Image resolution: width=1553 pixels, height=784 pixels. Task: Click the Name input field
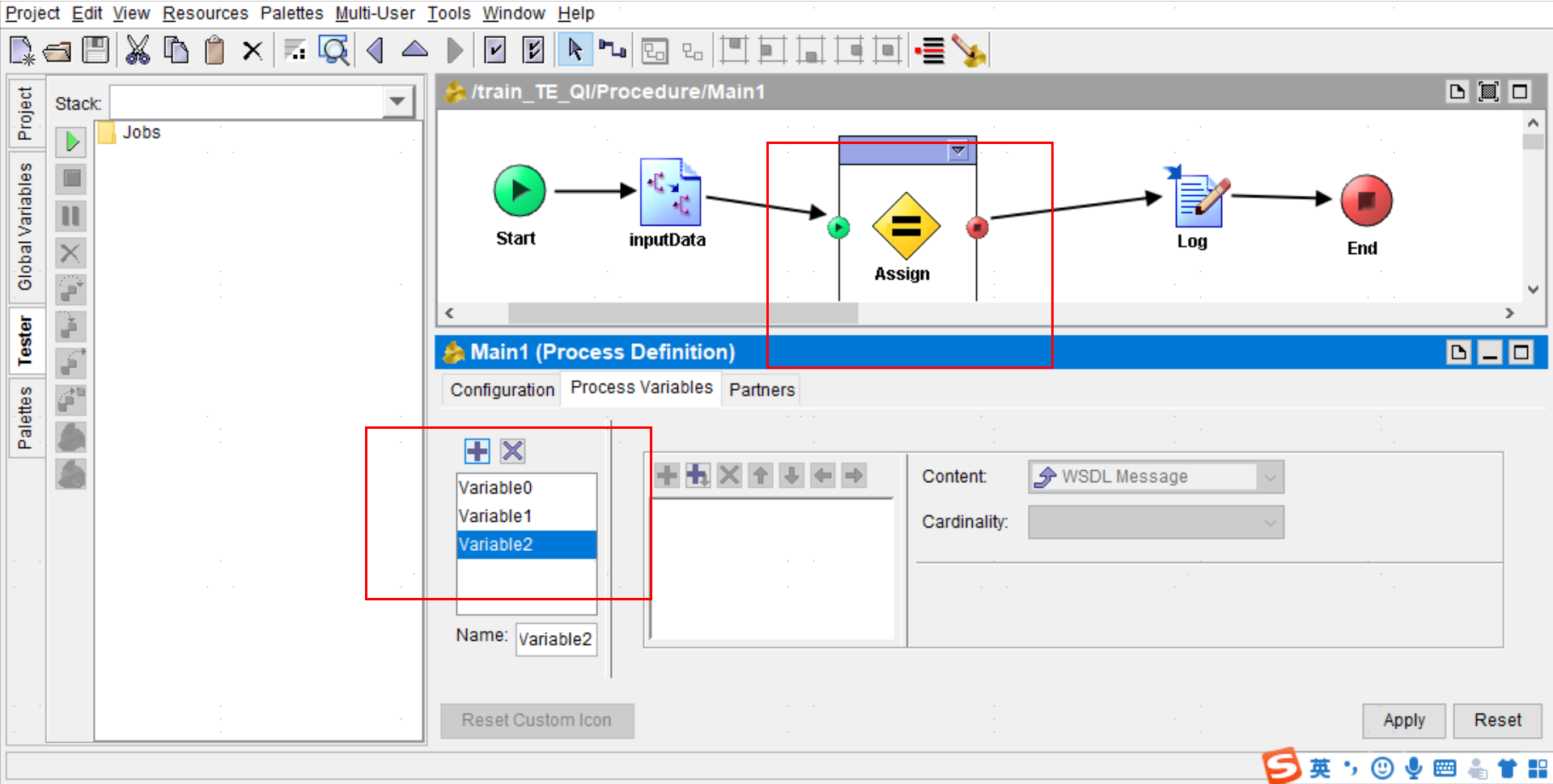point(556,639)
